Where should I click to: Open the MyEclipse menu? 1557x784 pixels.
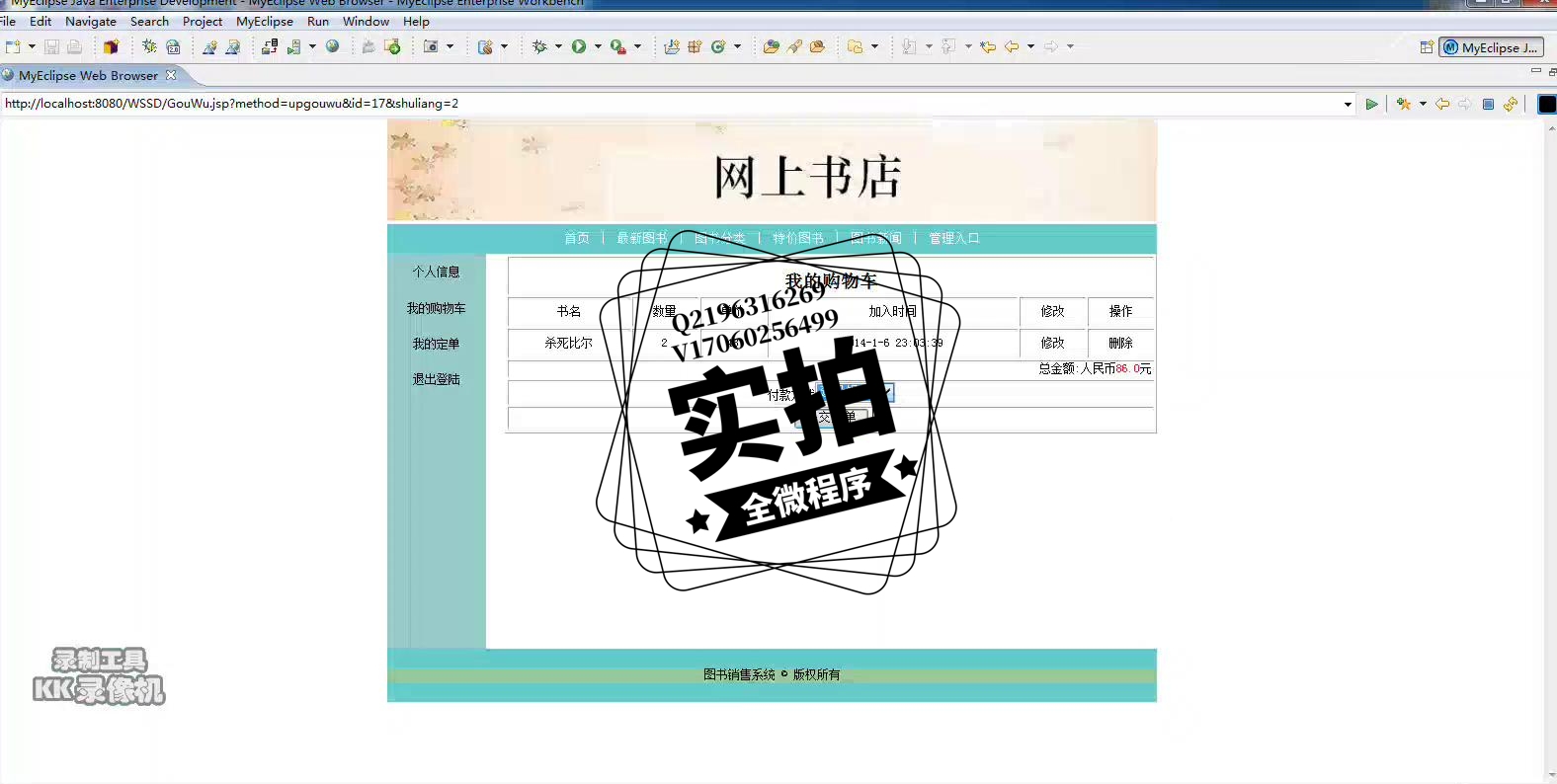(x=265, y=21)
